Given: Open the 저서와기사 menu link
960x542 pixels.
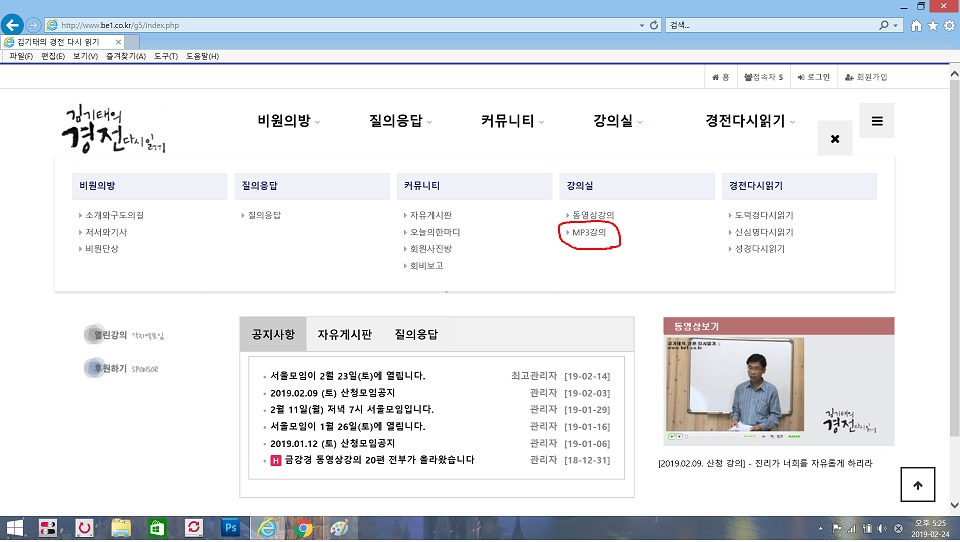Looking at the screenshot, I should tap(105, 232).
